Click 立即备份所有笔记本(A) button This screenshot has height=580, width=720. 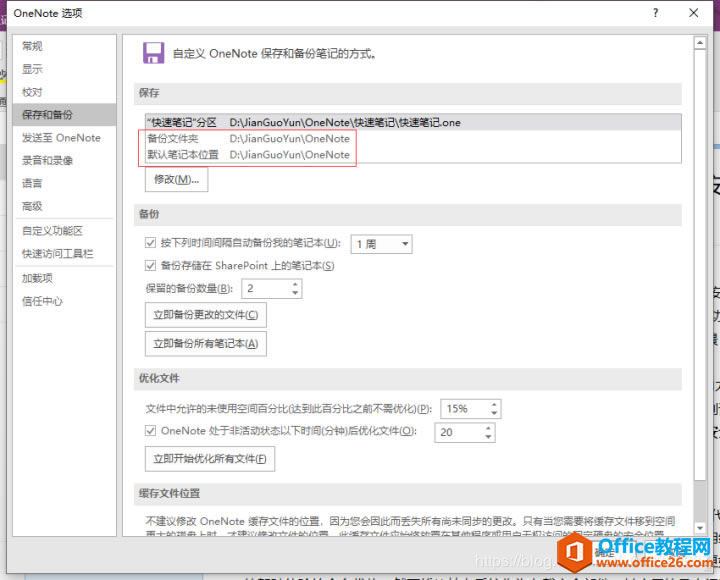pyautogui.click(x=206, y=343)
